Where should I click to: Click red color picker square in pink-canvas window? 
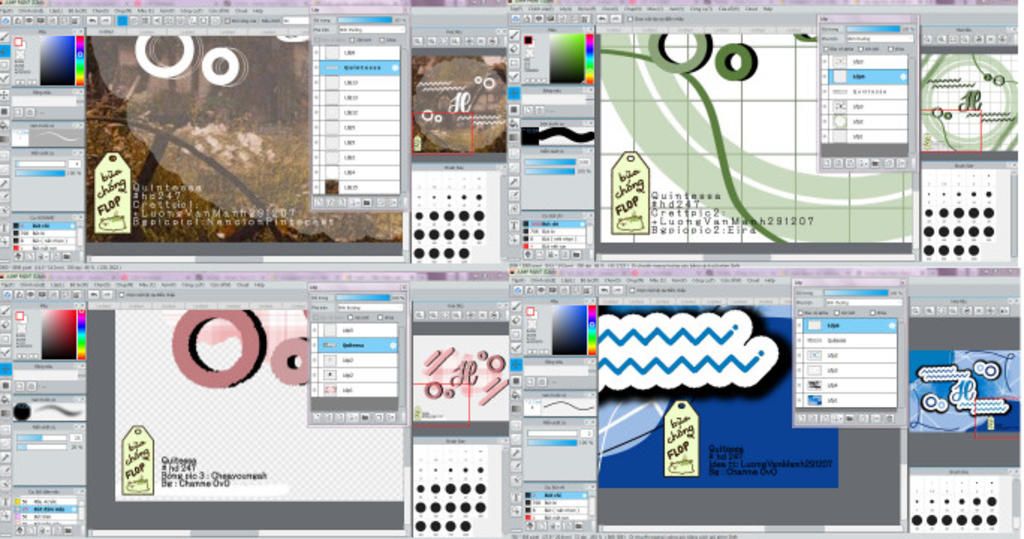coord(59,335)
